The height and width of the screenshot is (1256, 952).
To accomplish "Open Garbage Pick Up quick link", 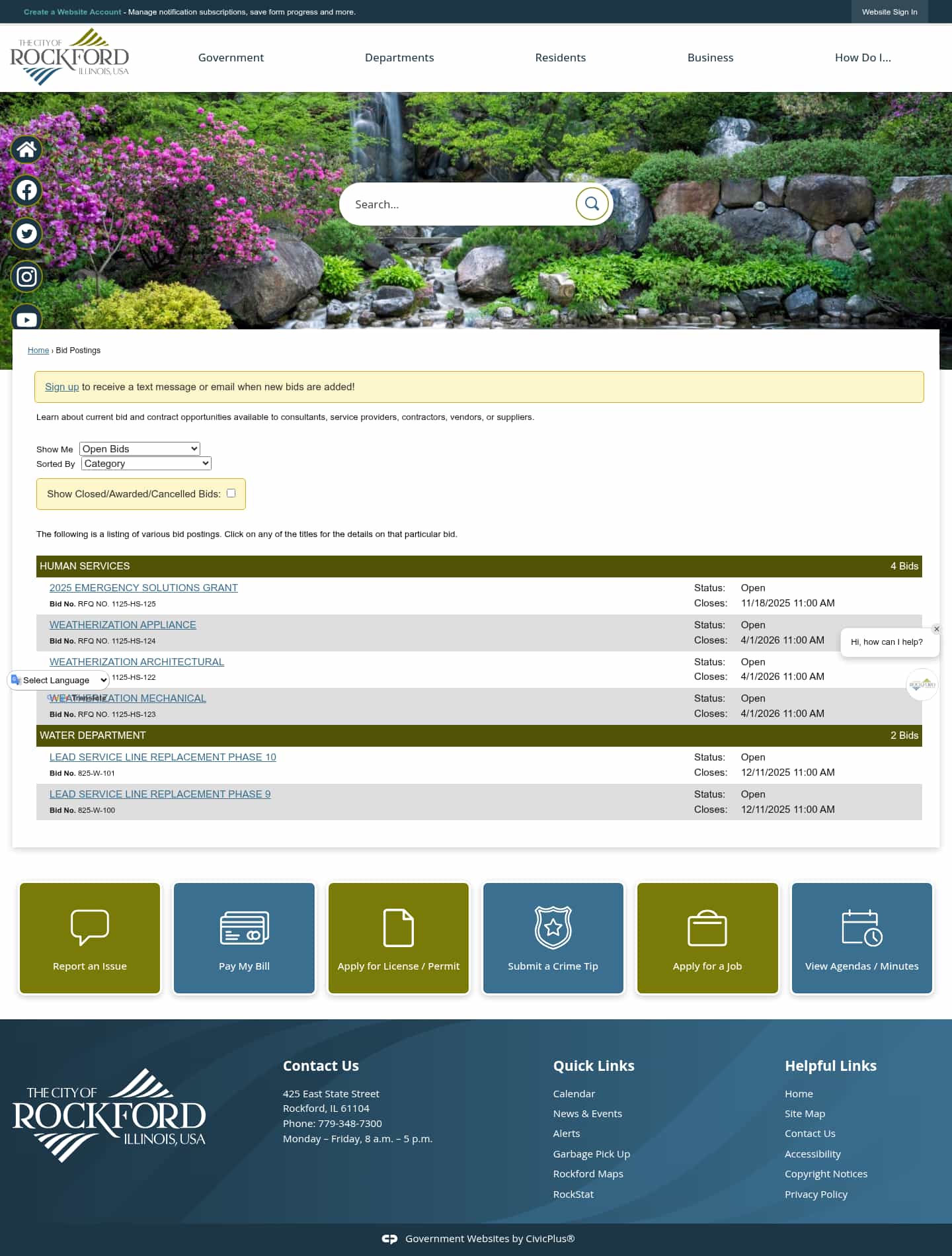I will click(592, 1154).
